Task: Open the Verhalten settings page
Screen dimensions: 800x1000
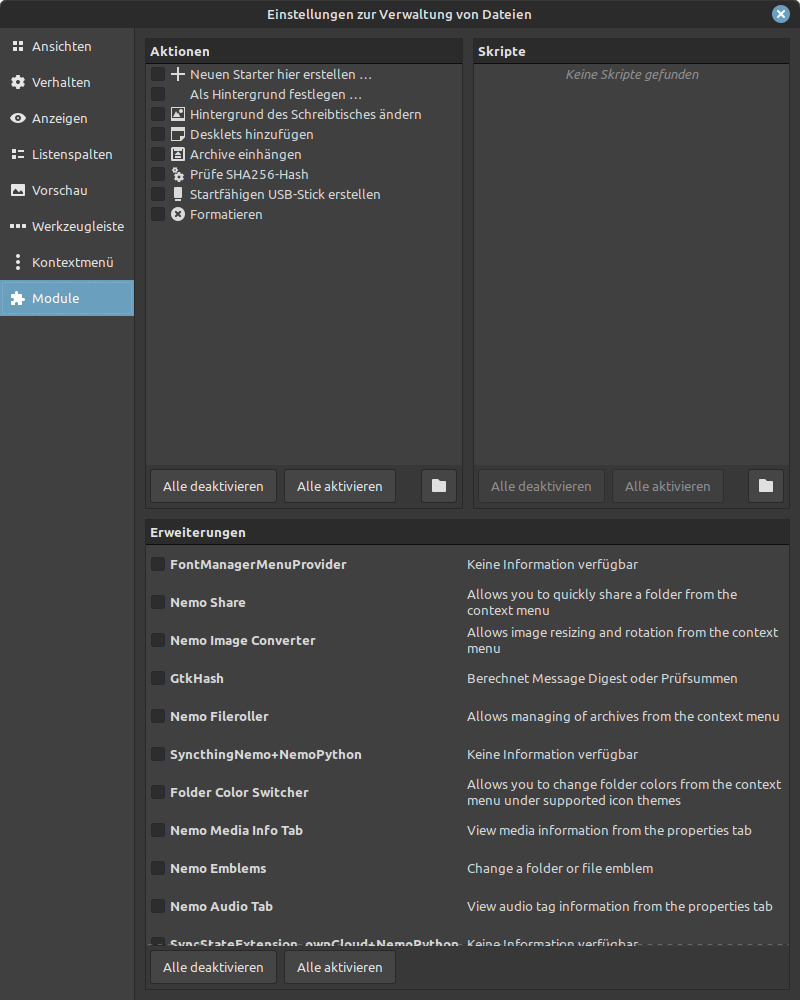Action: pos(67,82)
